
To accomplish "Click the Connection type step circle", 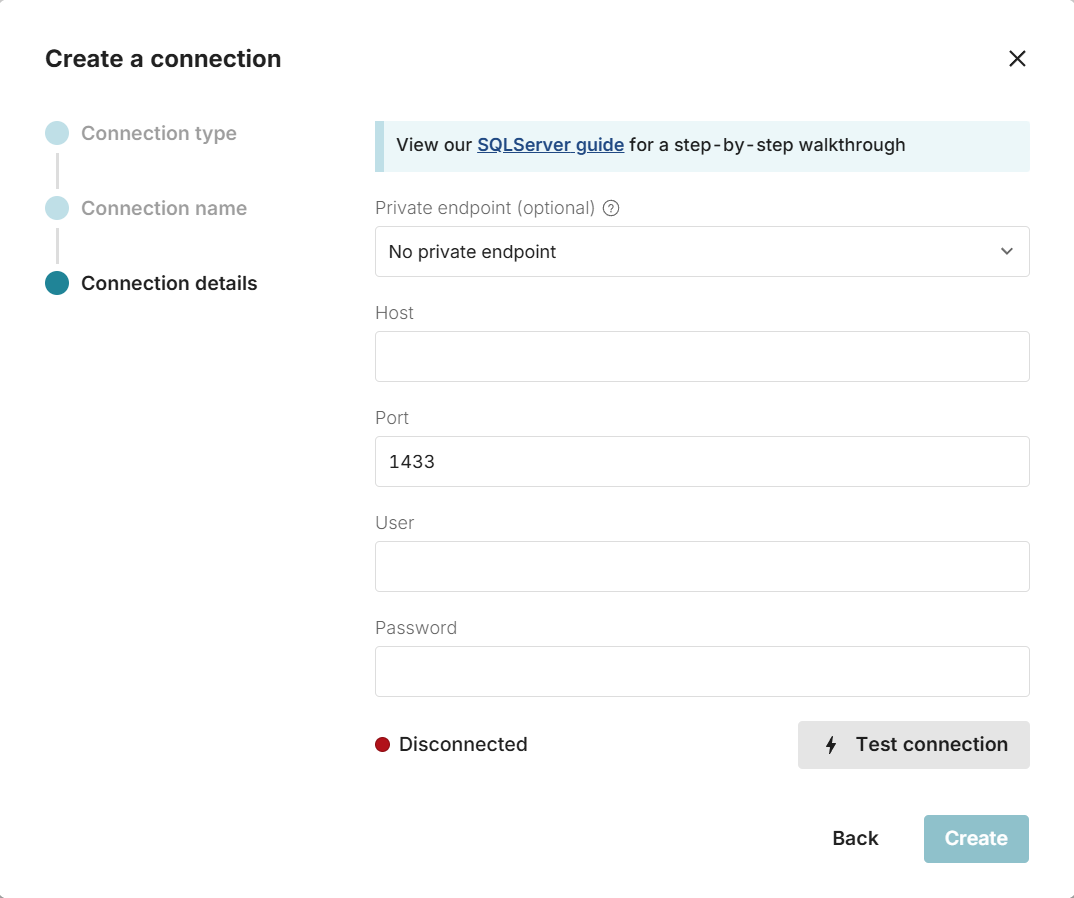I will tap(57, 133).
